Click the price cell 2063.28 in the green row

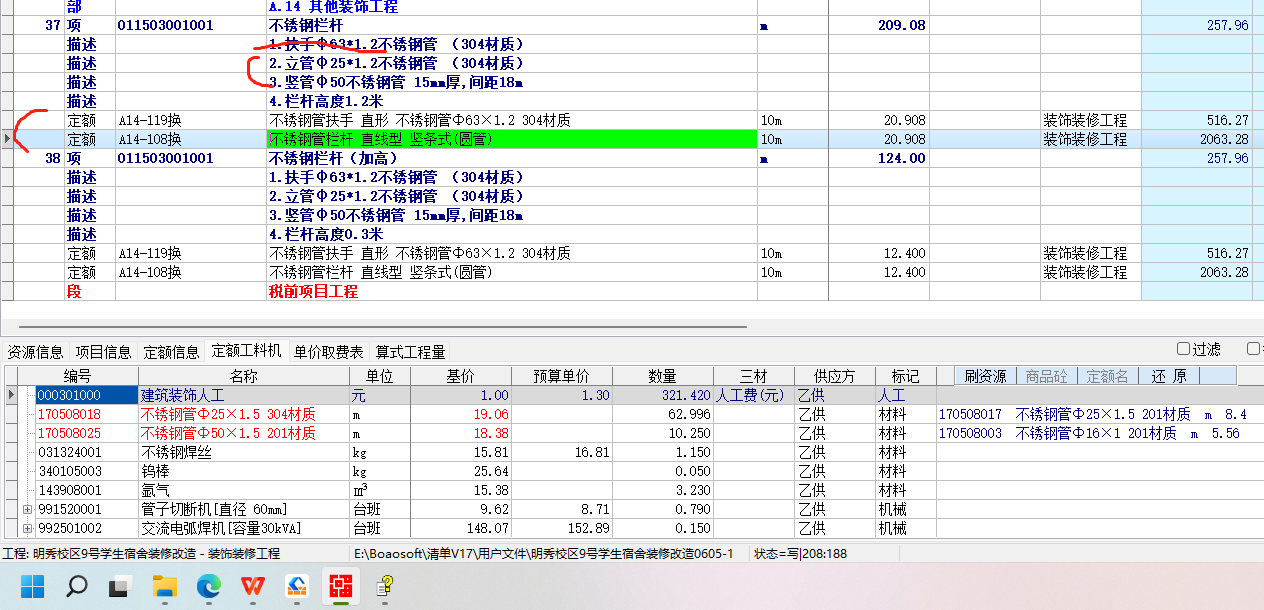click(1197, 139)
